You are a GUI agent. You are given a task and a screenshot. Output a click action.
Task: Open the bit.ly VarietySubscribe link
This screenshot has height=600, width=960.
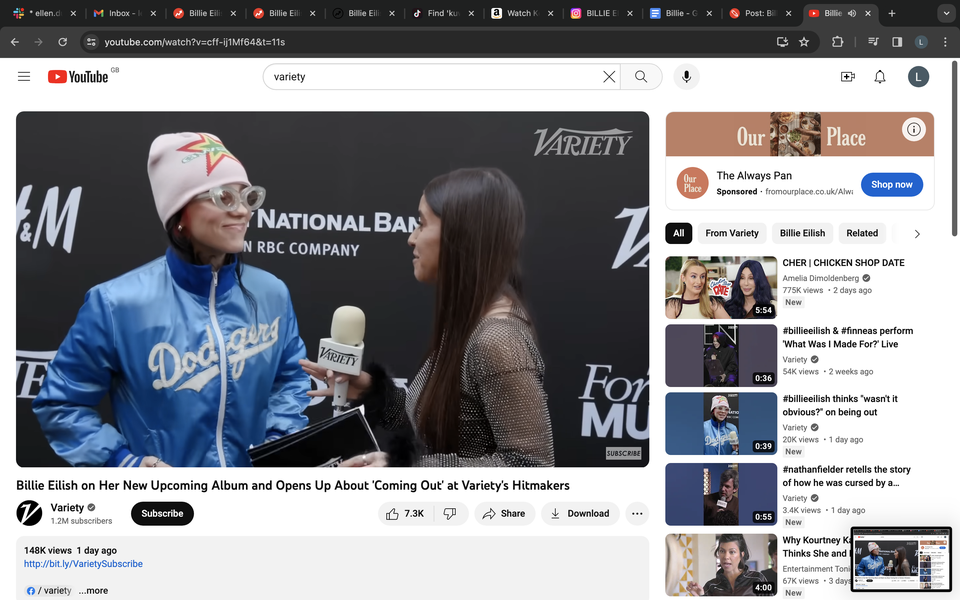click(x=83, y=564)
